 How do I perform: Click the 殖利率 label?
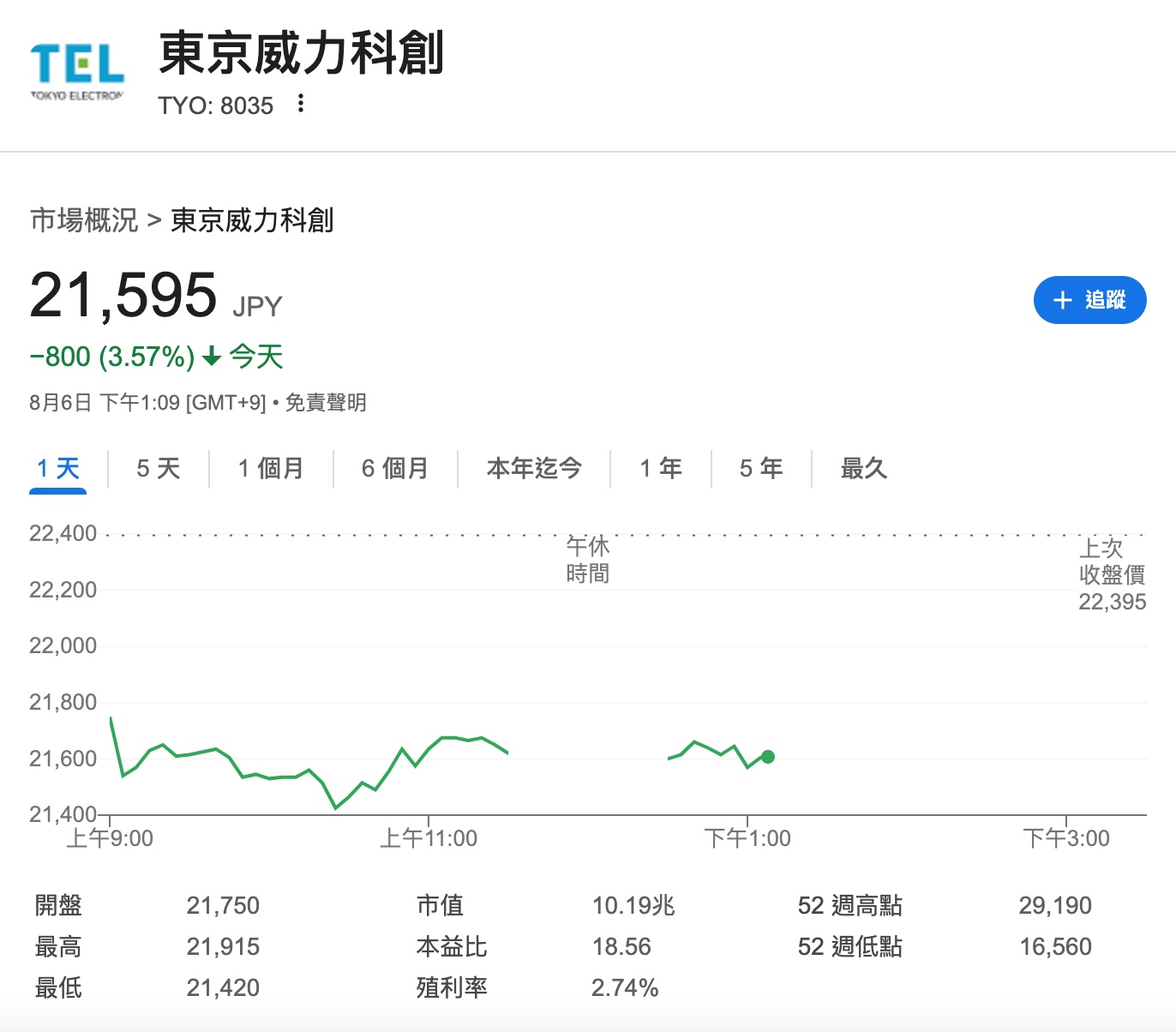click(452, 988)
